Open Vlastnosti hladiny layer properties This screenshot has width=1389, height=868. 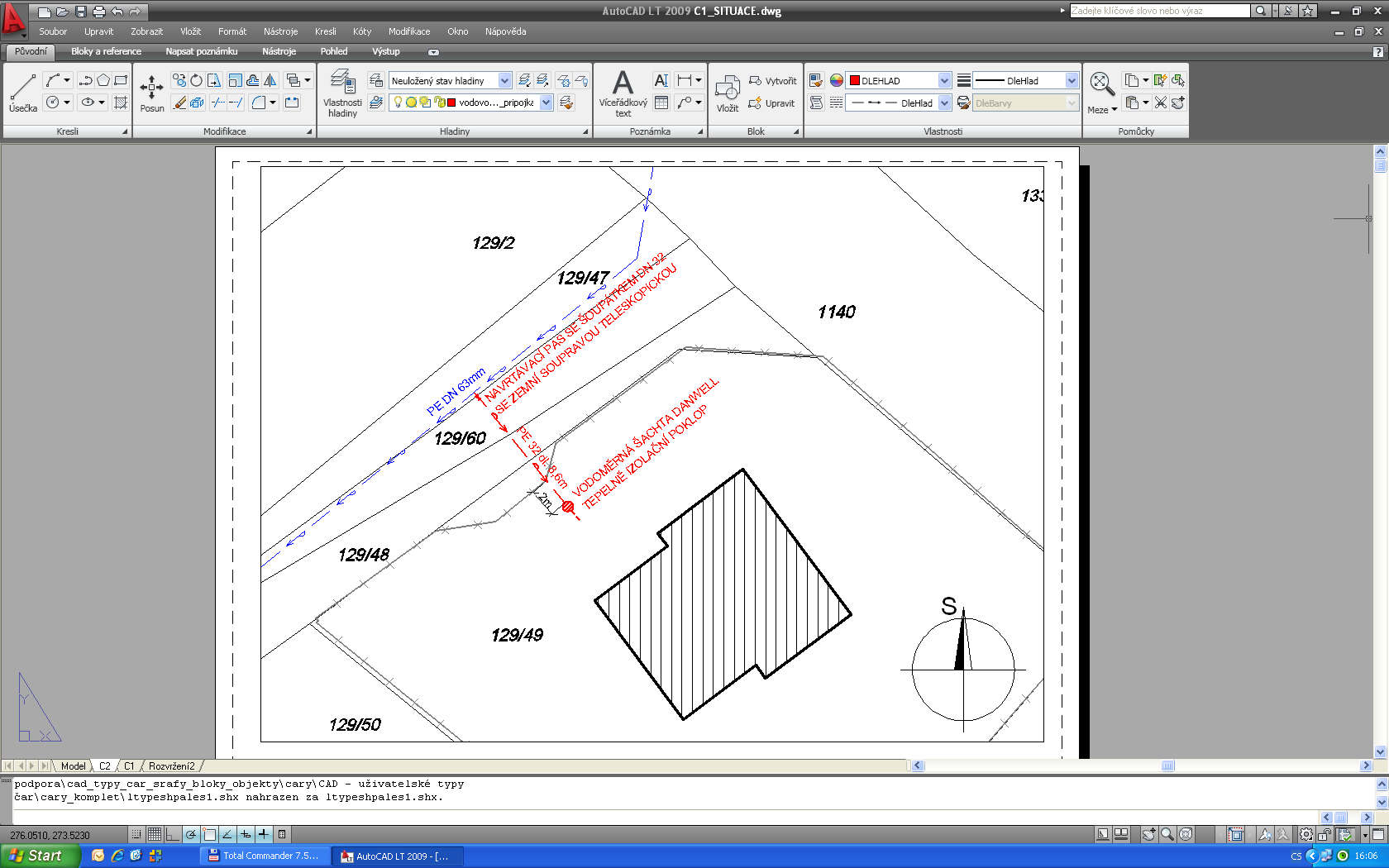click(342, 93)
